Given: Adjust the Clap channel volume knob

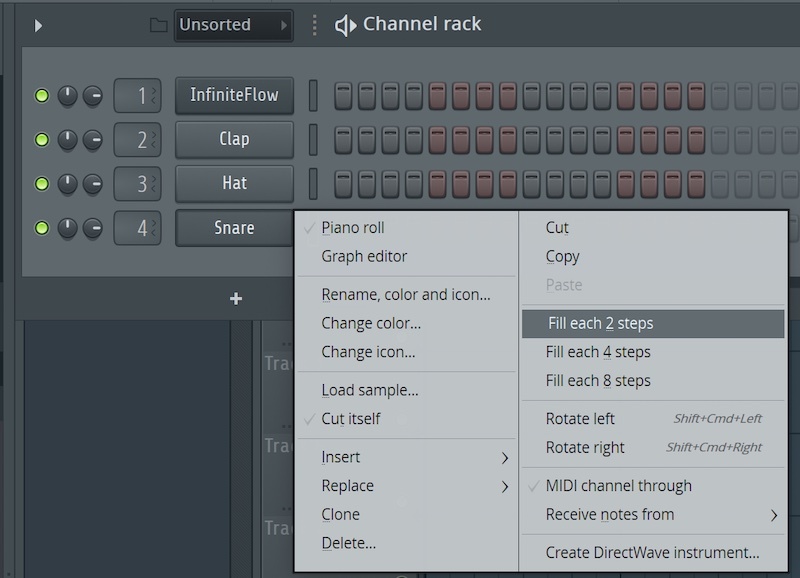Looking at the screenshot, I should pyautogui.click(x=92, y=140).
